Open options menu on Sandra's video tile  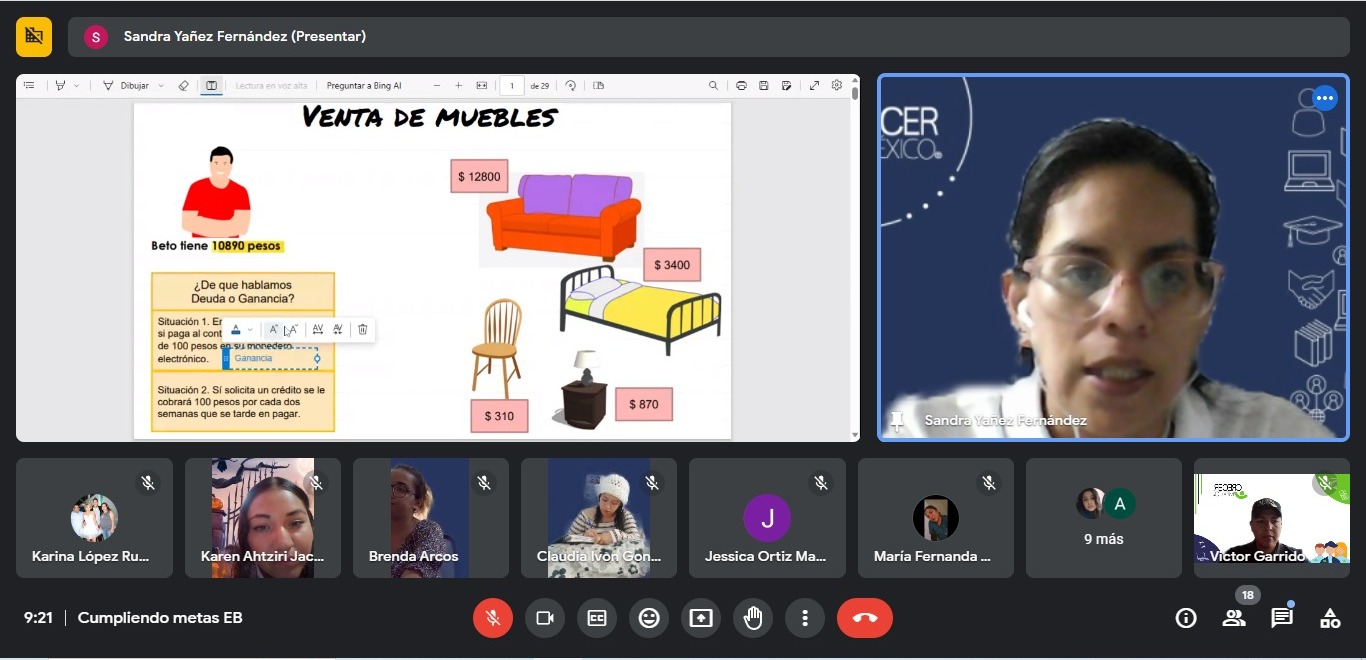pyautogui.click(x=1324, y=97)
